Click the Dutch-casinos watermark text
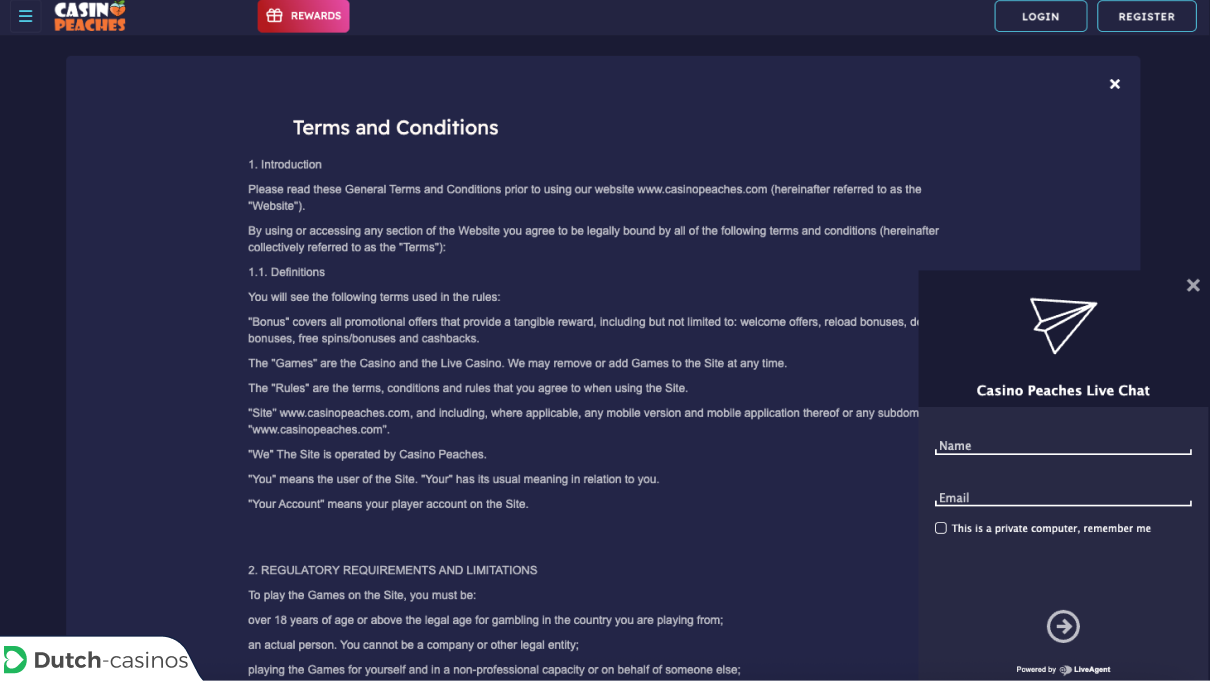This screenshot has height=681, width=1210. coord(111,660)
